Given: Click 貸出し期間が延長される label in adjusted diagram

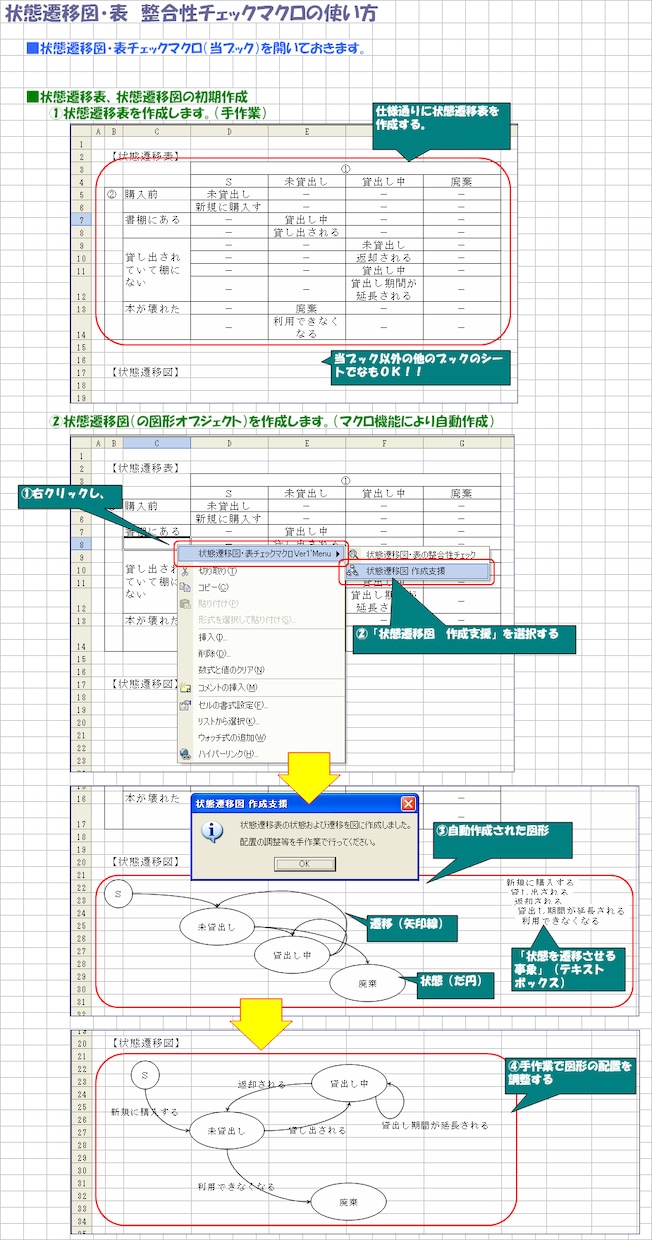Looking at the screenshot, I should [435, 1125].
